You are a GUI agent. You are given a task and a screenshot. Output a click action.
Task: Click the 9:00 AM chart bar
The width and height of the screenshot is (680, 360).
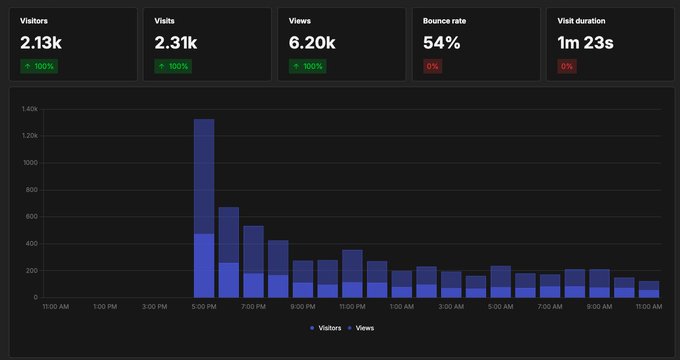tap(599, 283)
